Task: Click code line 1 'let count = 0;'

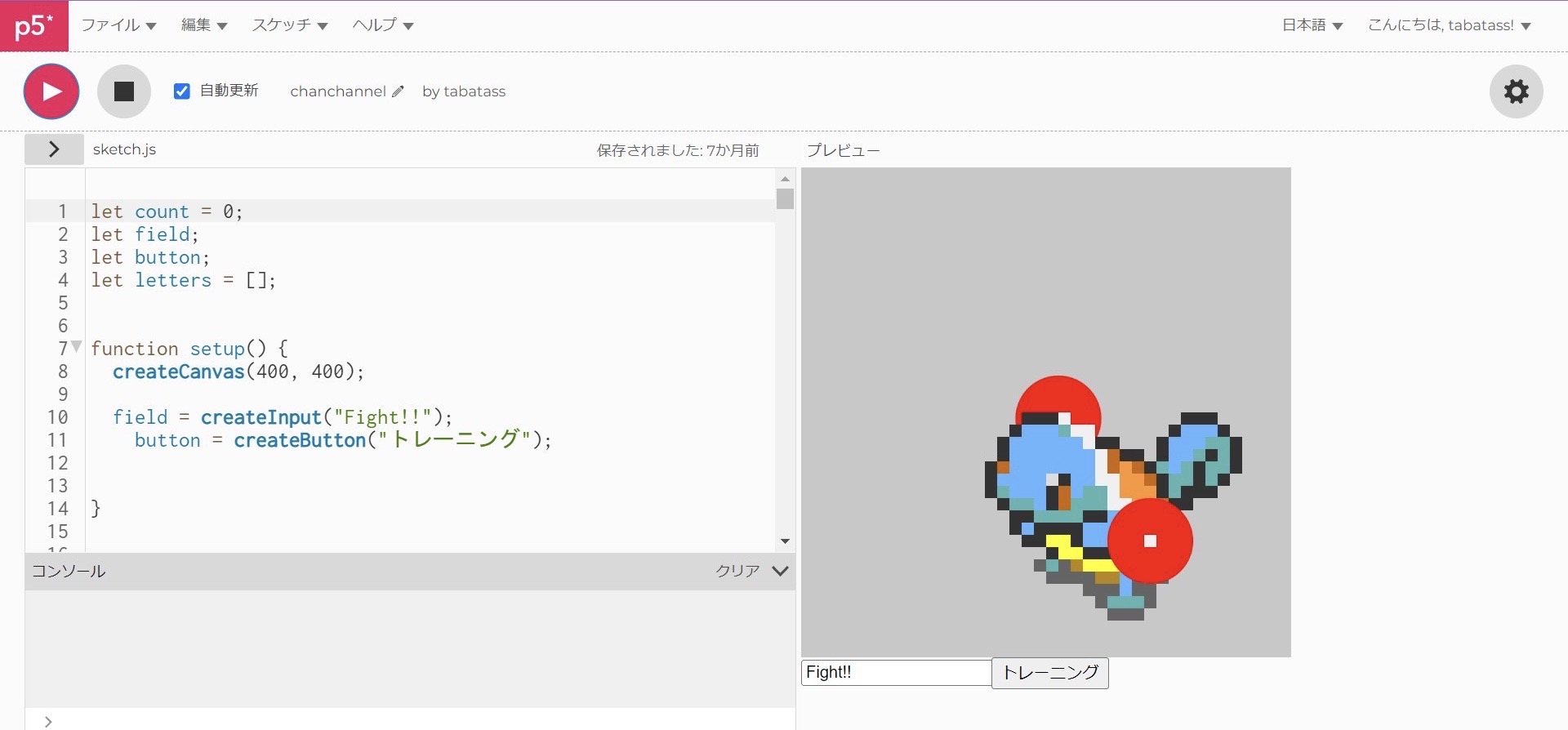Action: tap(167, 211)
